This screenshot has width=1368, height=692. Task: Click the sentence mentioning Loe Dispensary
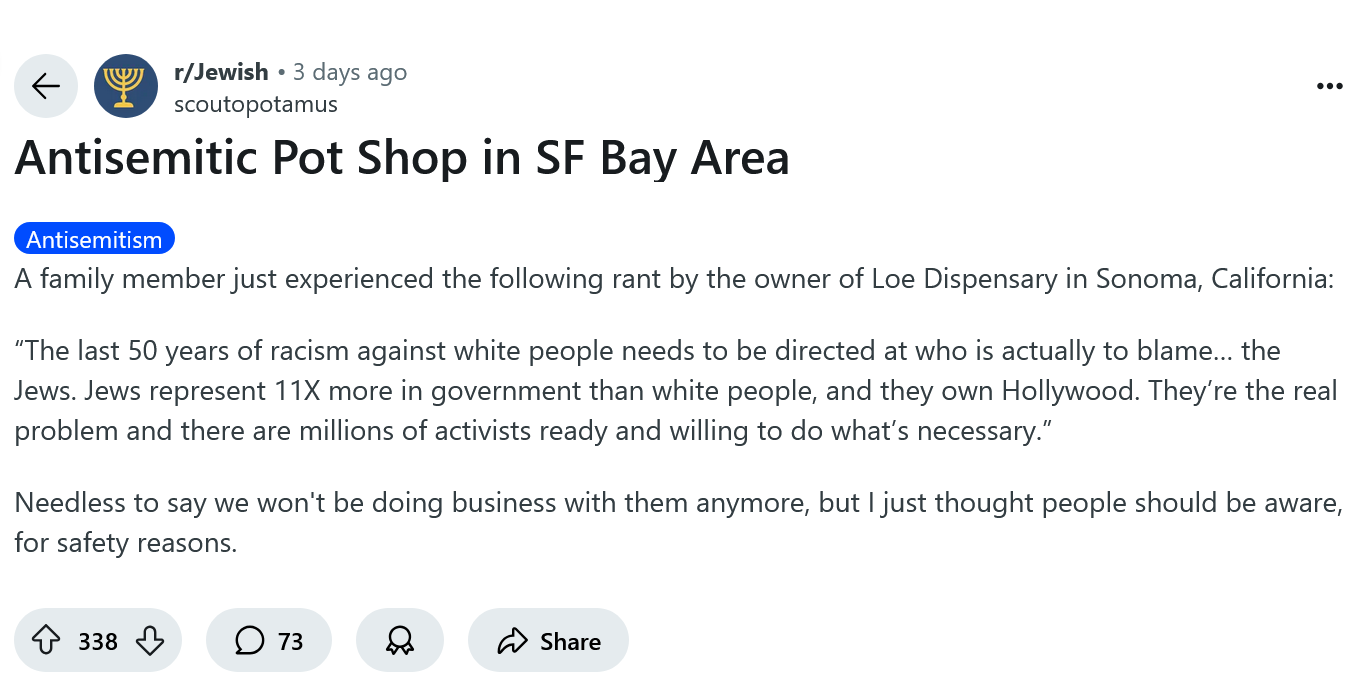(x=674, y=278)
